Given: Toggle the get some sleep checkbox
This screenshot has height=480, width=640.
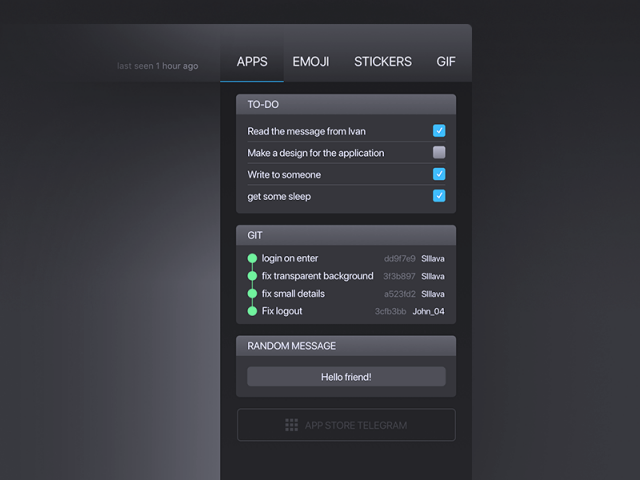Looking at the screenshot, I should coord(439,196).
